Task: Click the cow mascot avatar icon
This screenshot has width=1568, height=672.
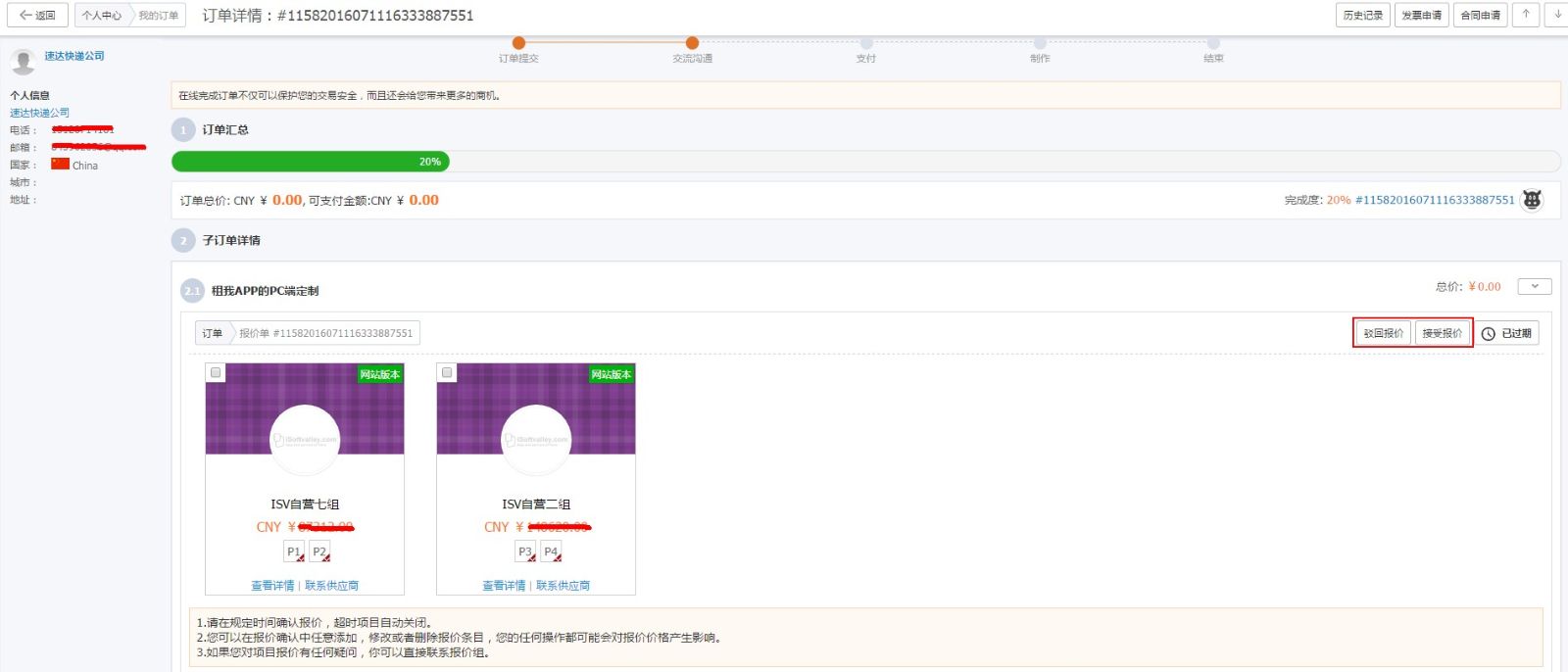Action: coord(1532,200)
